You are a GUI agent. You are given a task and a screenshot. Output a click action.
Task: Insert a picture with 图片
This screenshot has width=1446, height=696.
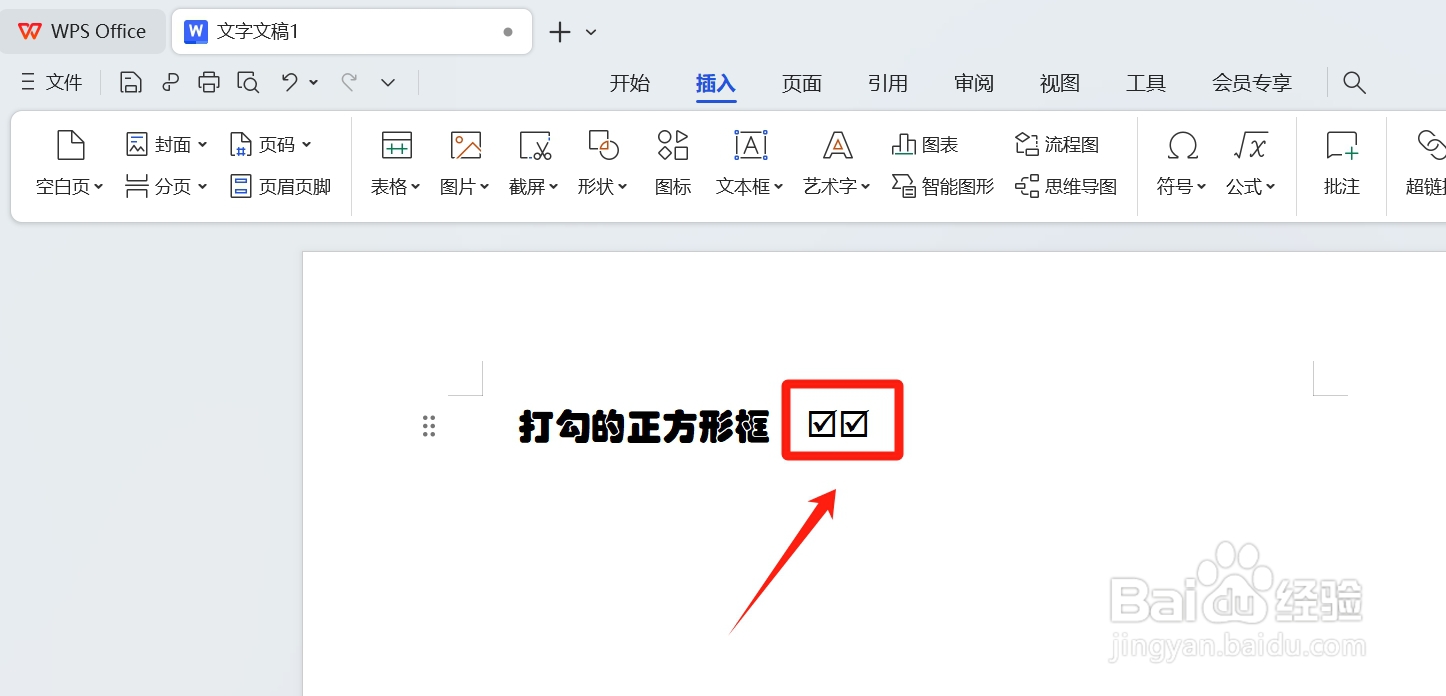[x=462, y=161]
